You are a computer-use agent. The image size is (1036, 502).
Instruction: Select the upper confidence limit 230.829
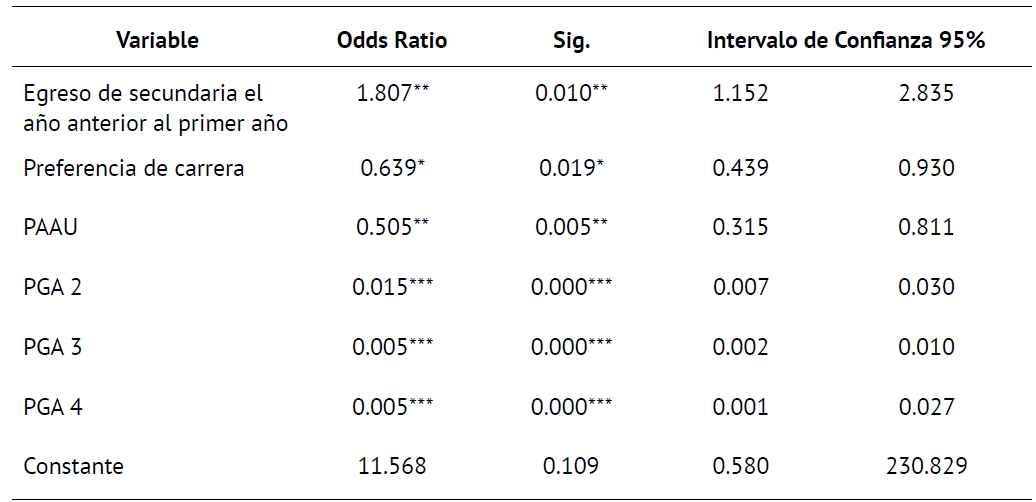(x=926, y=466)
